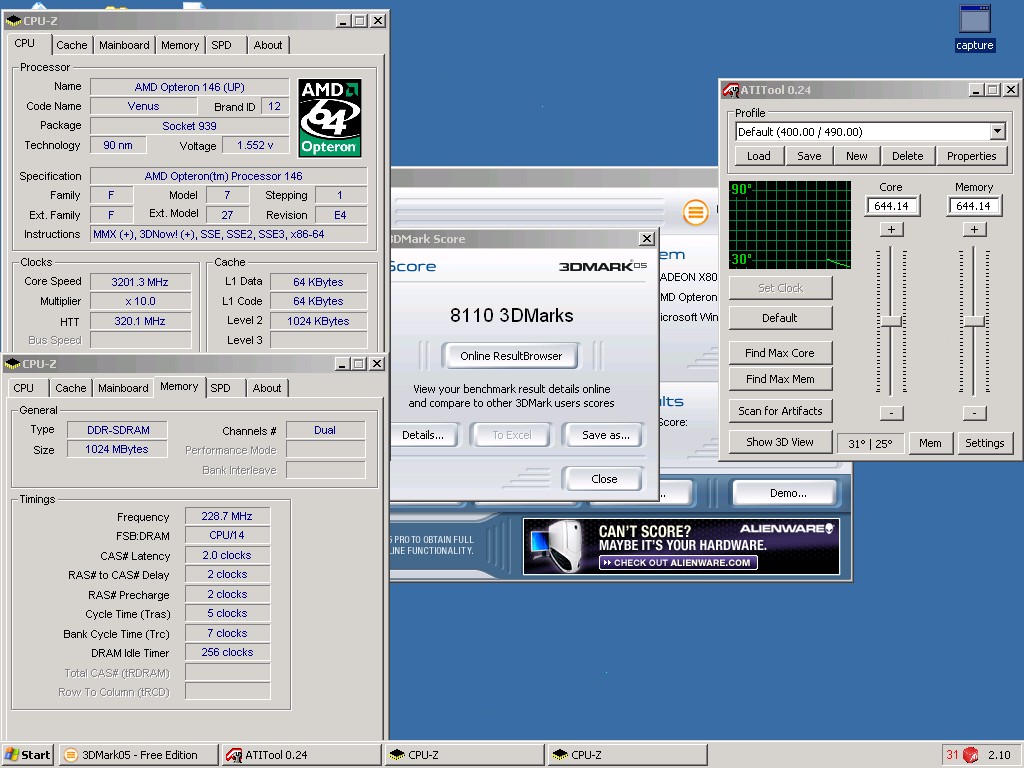The width and height of the screenshot is (1024, 768).
Task: Click the '8110 3DMarks' score text
Action: pyautogui.click(x=511, y=315)
